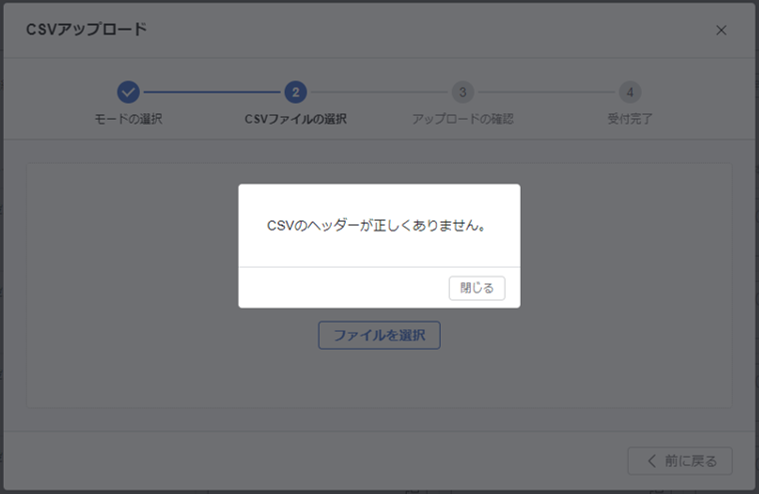Viewport: 759px width, 494px height.
Task: Close the CSVアップロード dialog with X
Action: pos(721,30)
